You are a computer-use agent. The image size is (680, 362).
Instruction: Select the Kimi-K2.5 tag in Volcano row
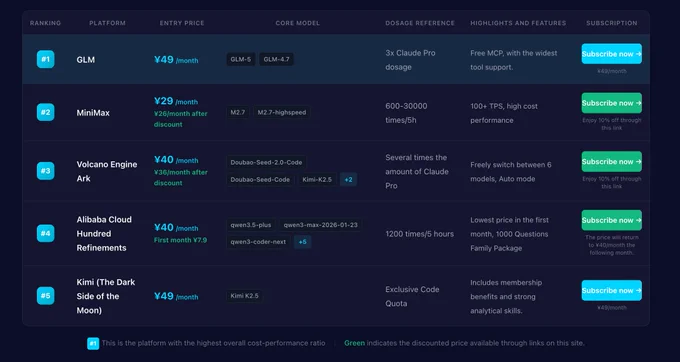point(317,179)
